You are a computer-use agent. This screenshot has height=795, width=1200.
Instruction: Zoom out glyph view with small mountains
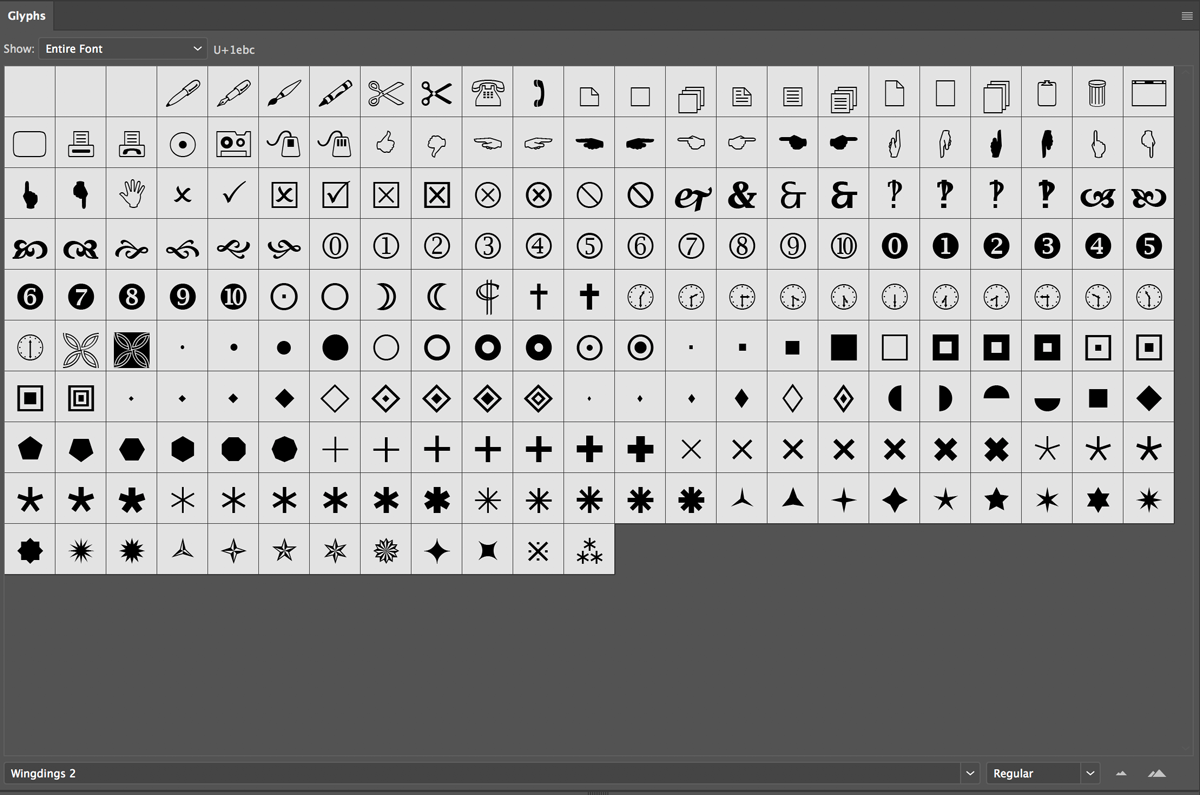[x=1121, y=774]
